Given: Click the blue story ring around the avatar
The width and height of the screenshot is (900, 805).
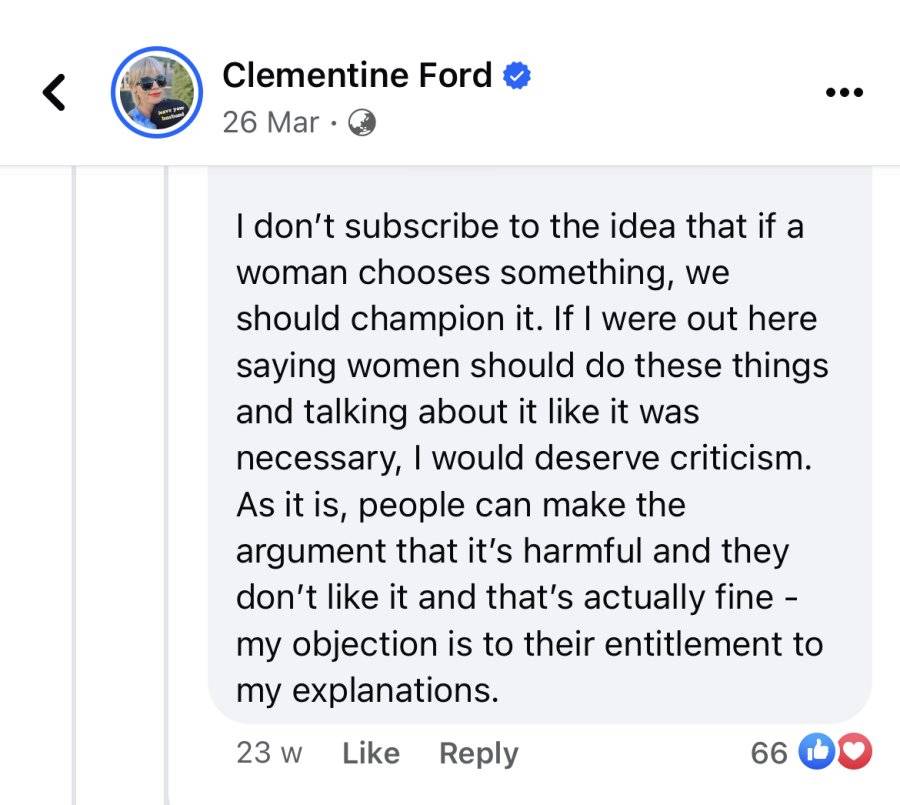Looking at the screenshot, I should 157,92.
